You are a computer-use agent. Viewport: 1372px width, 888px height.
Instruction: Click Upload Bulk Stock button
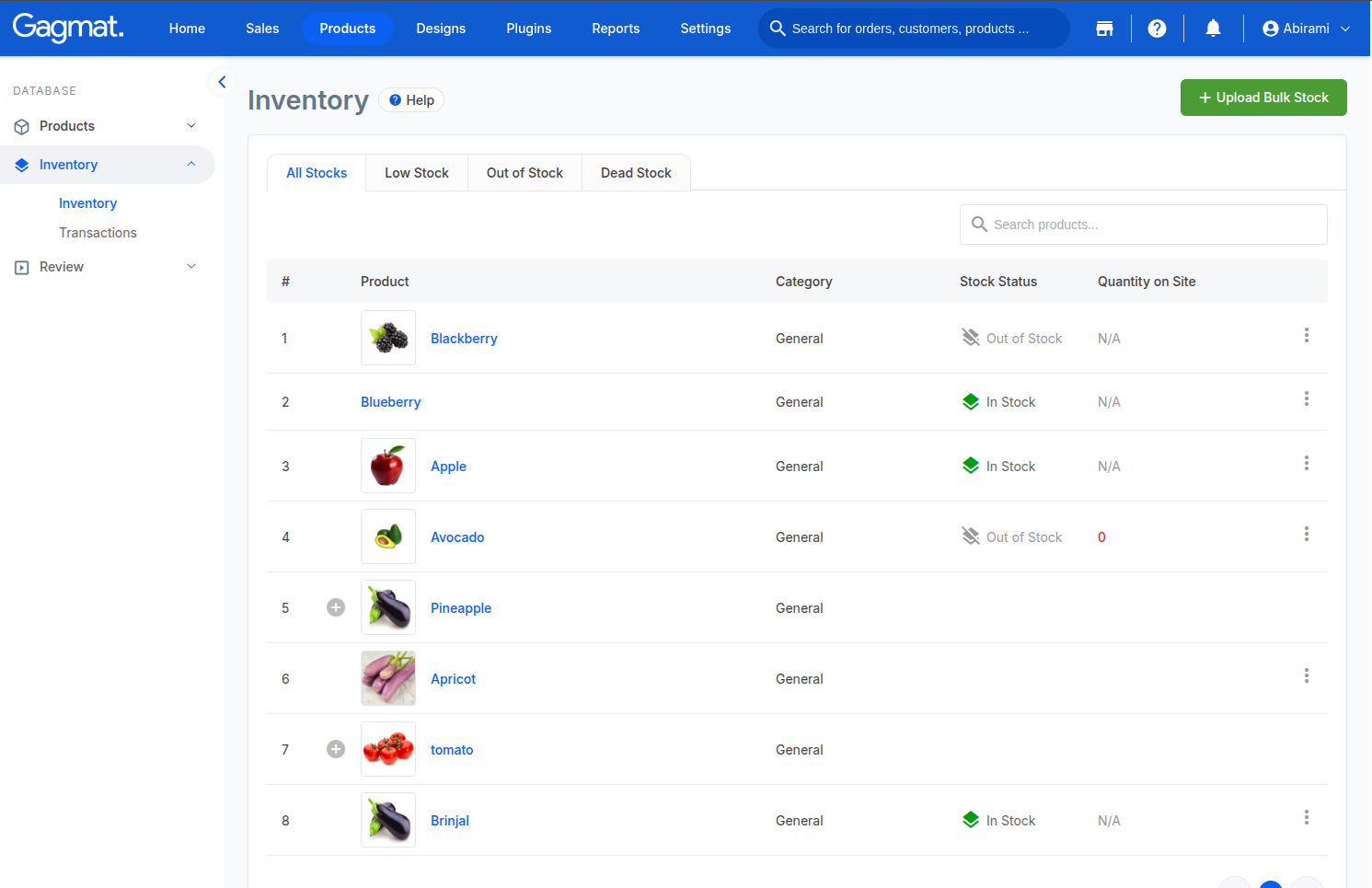[x=1263, y=98]
